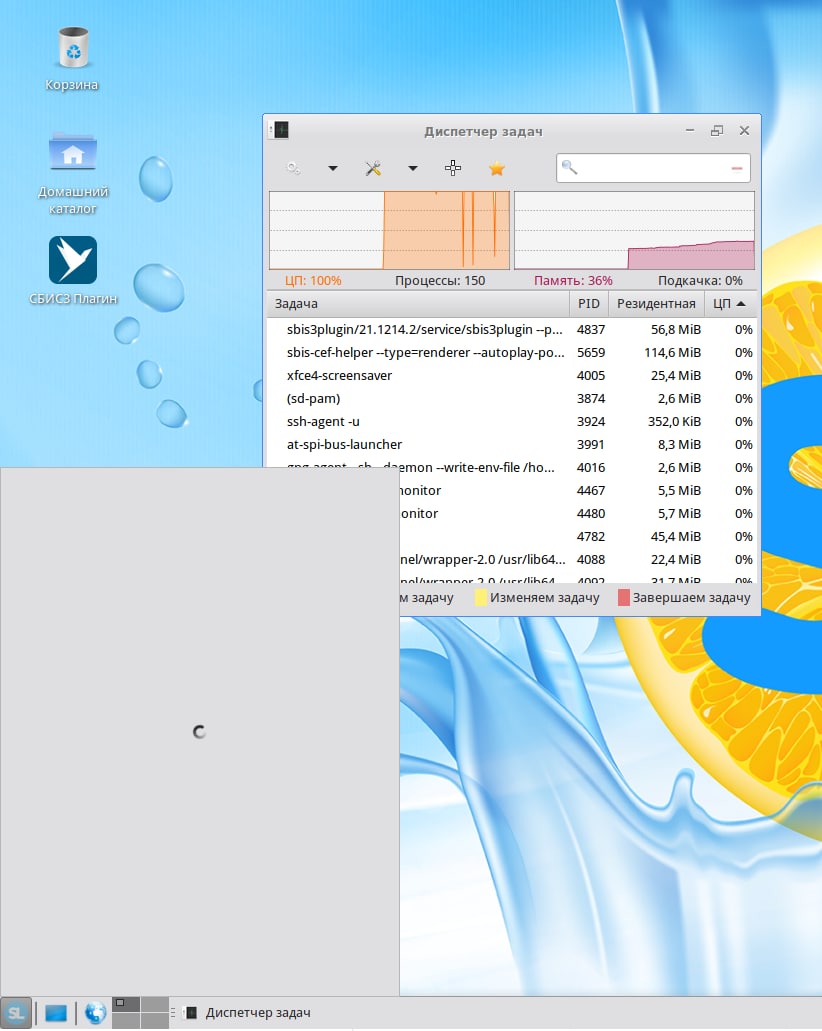Click the 25,4 MiB memory value
The width and height of the screenshot is (822, 1031).
pyautogui.click(x=675, y=375)
